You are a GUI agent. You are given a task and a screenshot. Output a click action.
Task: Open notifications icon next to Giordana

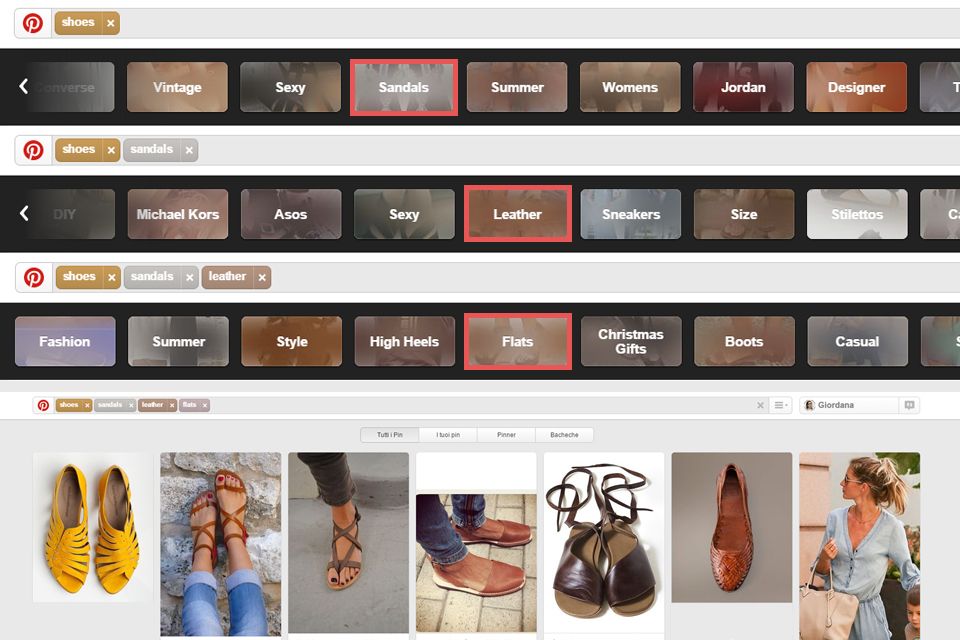909,405
